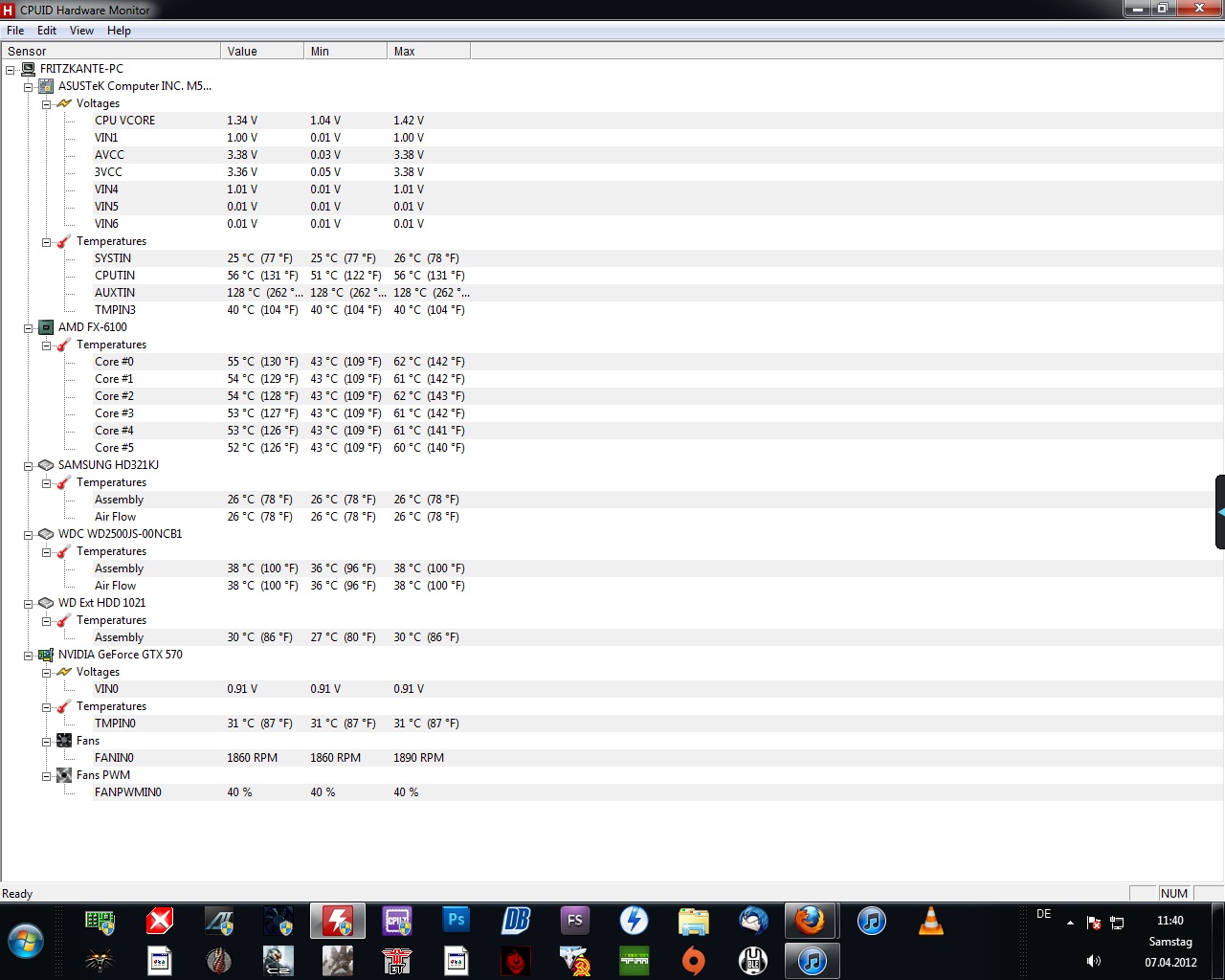Launch VLC media player from taskbar

pos(930,921)
